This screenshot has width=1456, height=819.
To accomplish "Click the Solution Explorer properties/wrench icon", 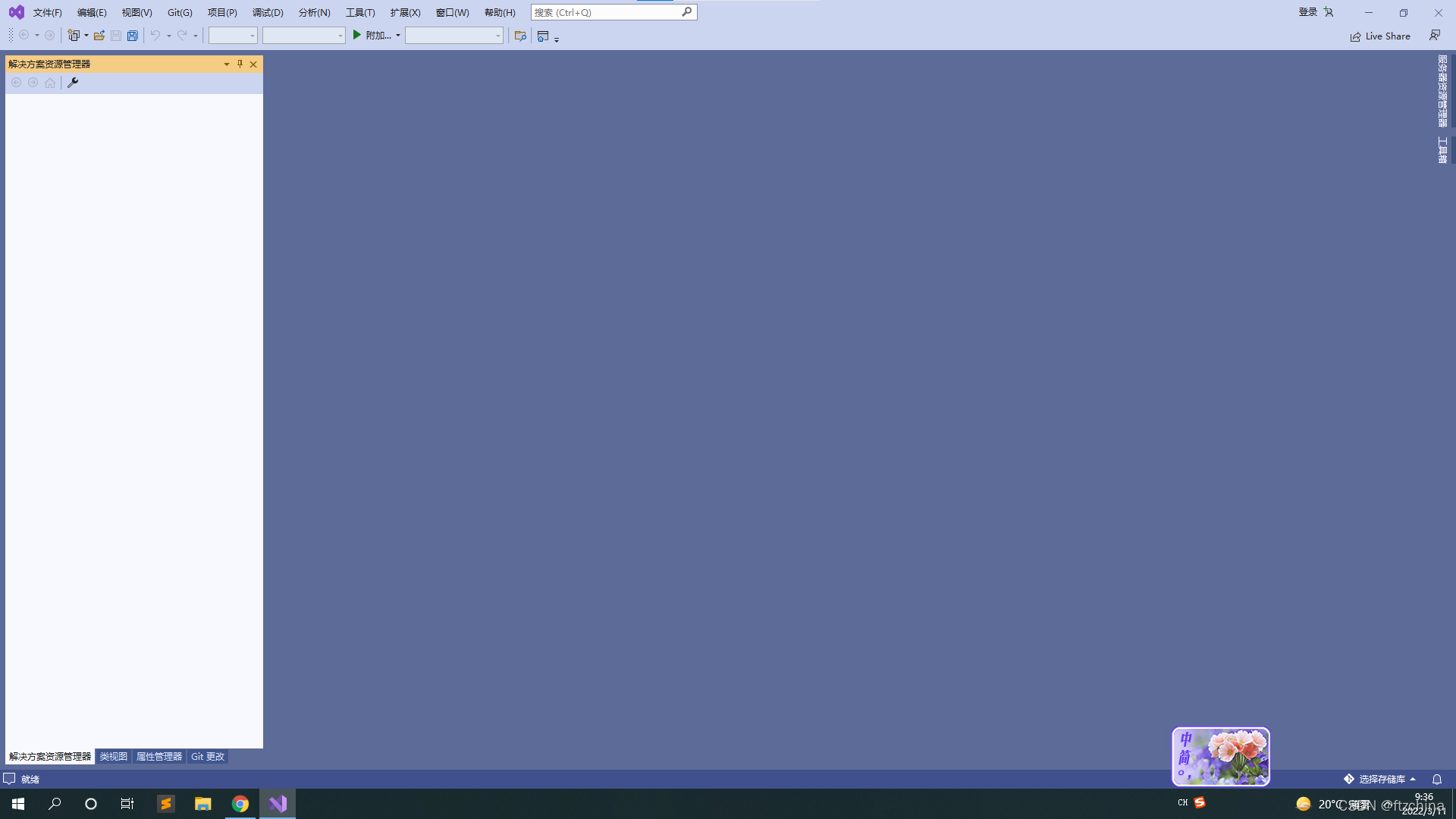I will [72, 83].
